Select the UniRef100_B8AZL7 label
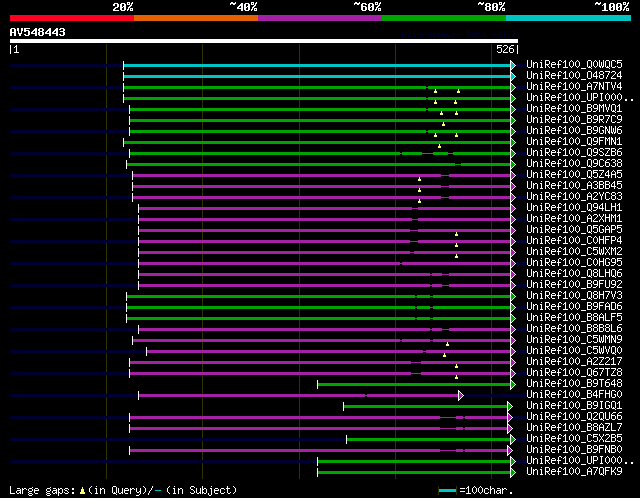Screen dimensions: 640x498 pos(574,428)
